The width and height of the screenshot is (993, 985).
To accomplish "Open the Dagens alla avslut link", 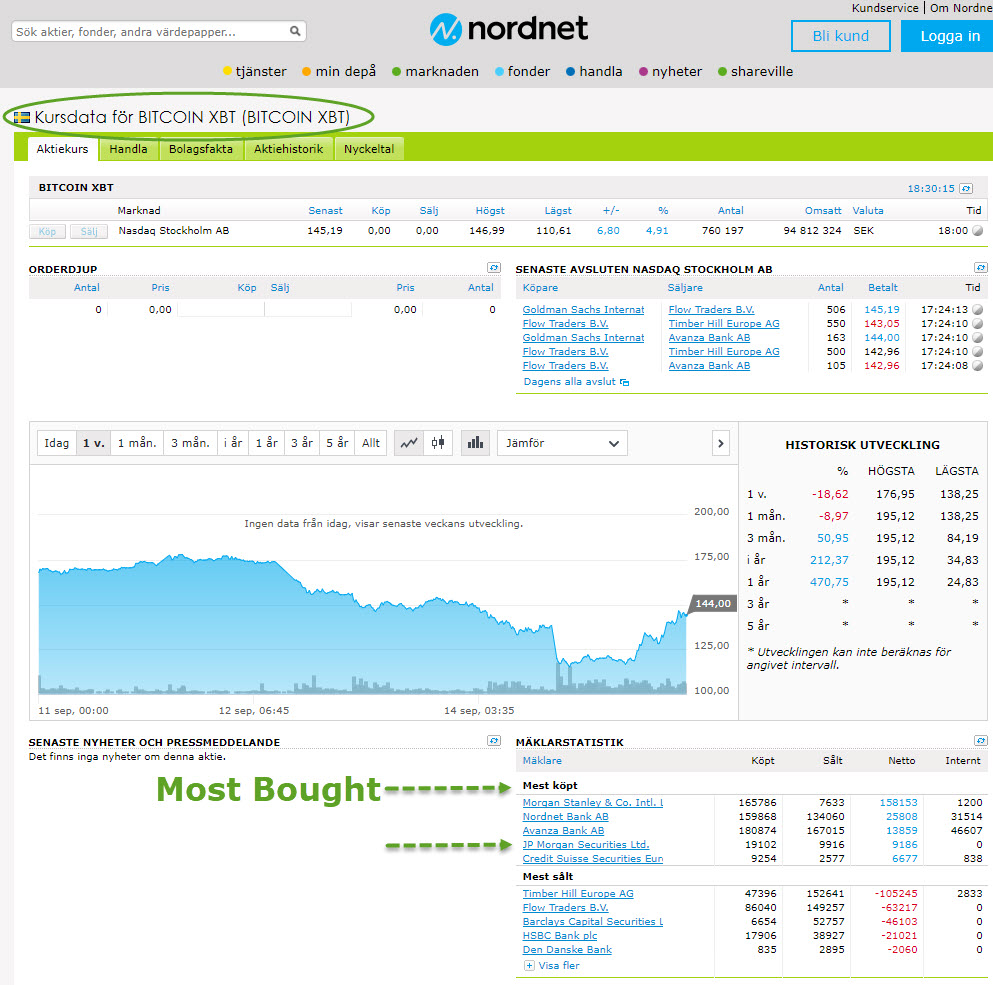I will (x=569, y=381).
